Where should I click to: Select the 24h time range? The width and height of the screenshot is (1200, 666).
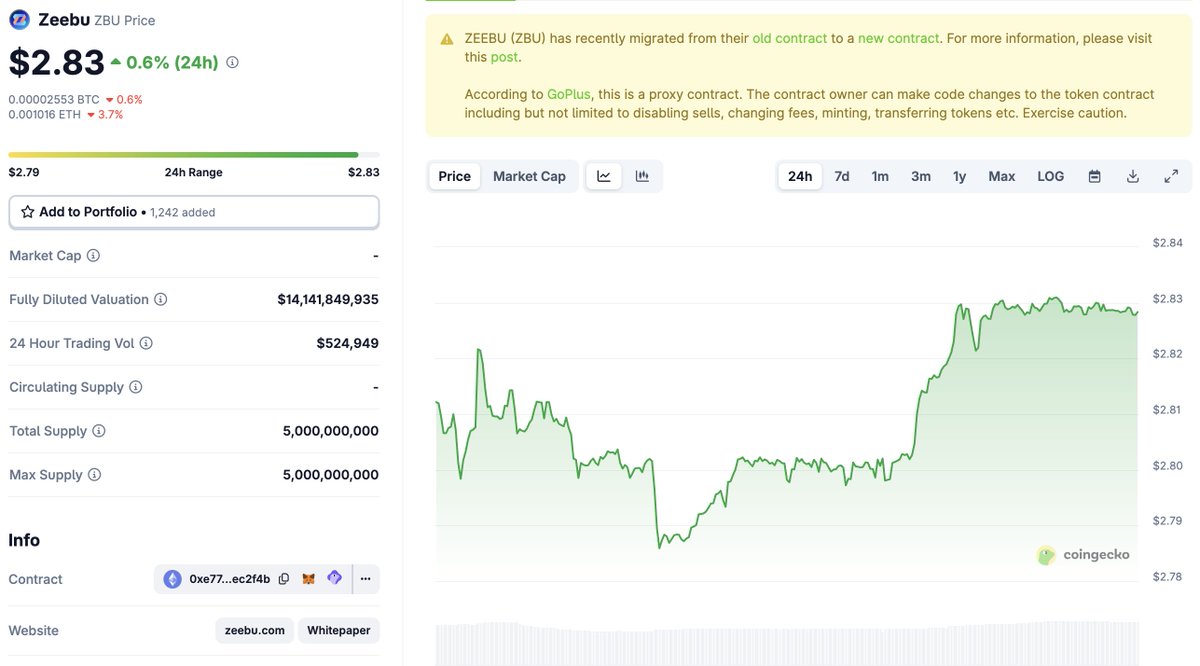[800, 176]
